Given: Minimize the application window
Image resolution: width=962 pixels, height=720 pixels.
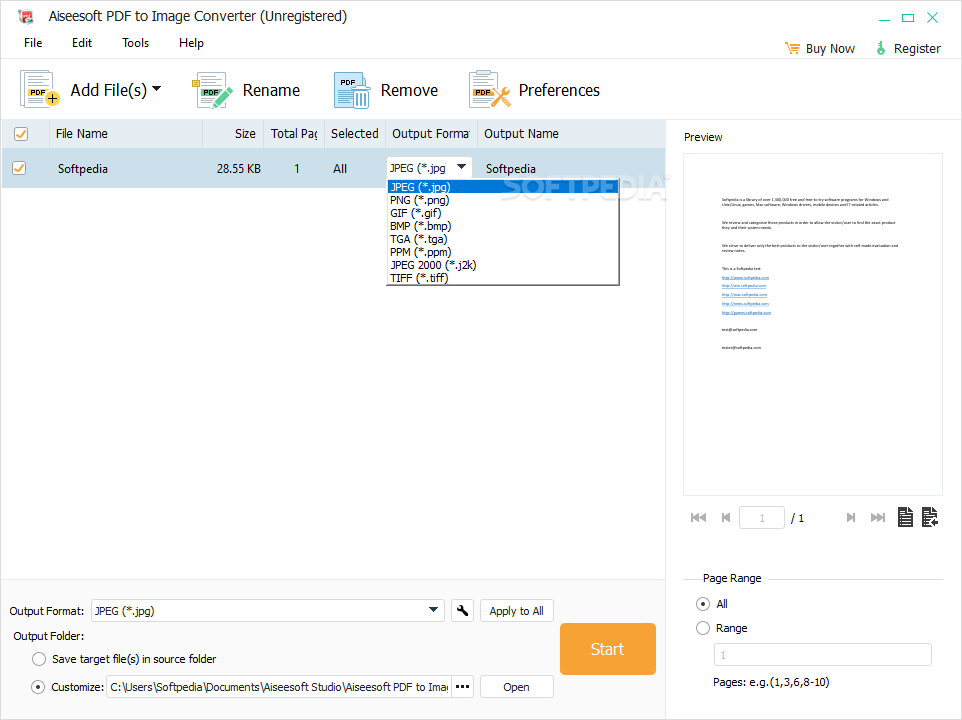Looking at the screenshot, I should click(884, 18).
